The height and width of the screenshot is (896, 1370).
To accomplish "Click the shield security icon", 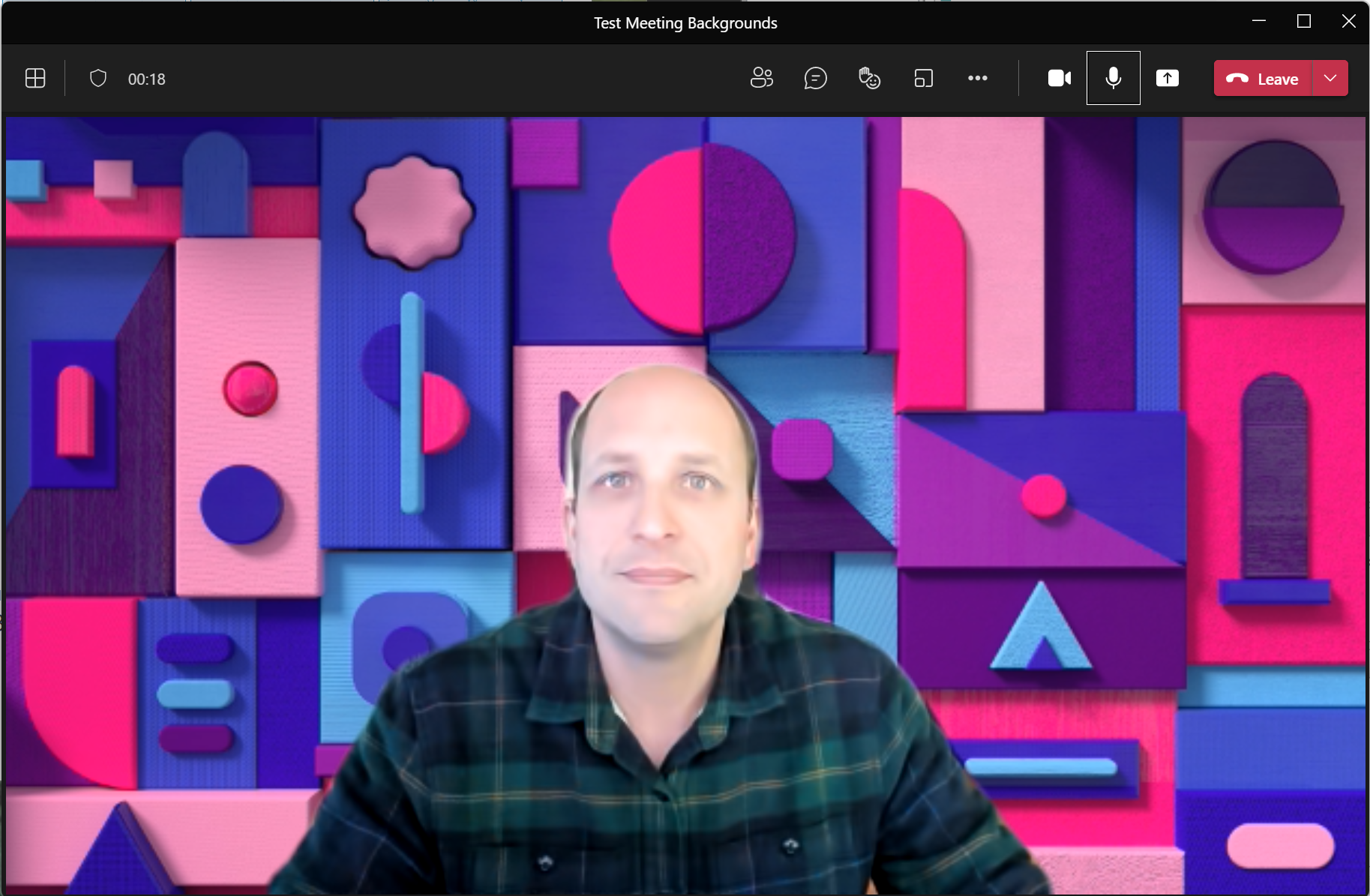I will tap(98, 79).
